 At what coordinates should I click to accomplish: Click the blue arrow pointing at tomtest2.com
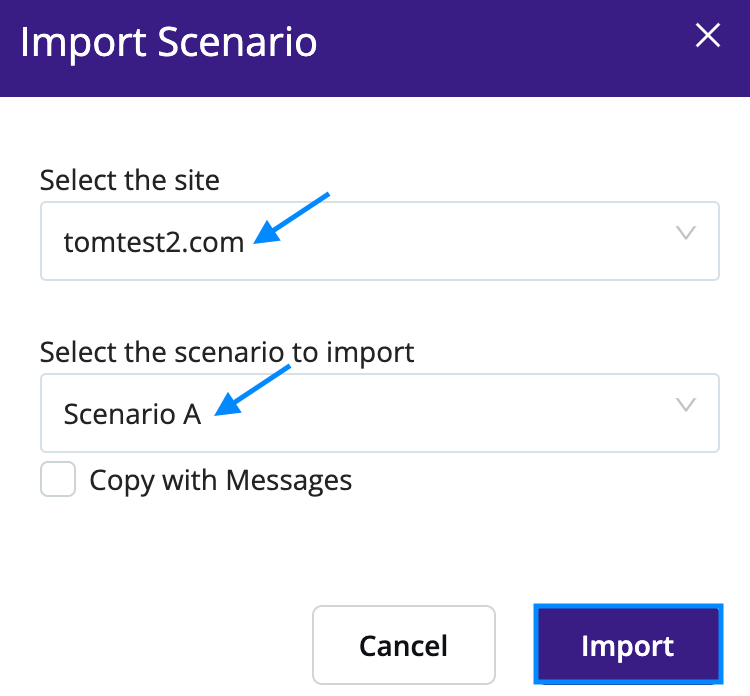coord(292,217)
